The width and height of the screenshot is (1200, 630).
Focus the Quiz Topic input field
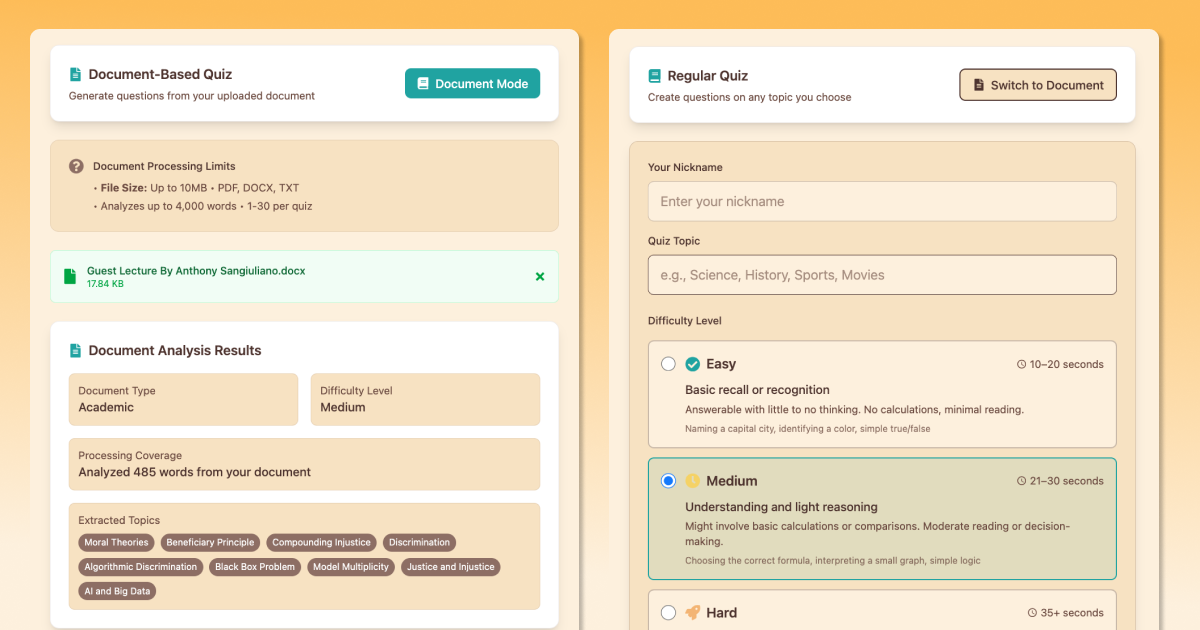(x=882, y=275)
